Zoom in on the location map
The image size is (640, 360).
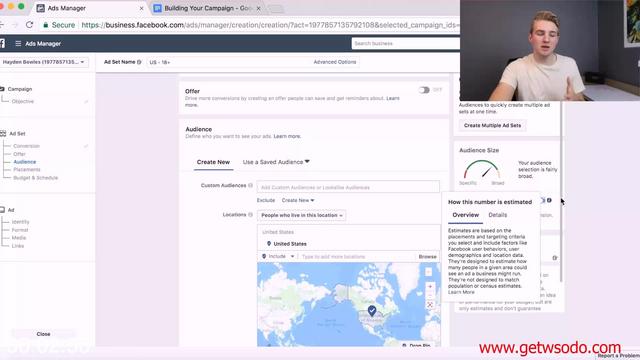click(x=430, y=287)
